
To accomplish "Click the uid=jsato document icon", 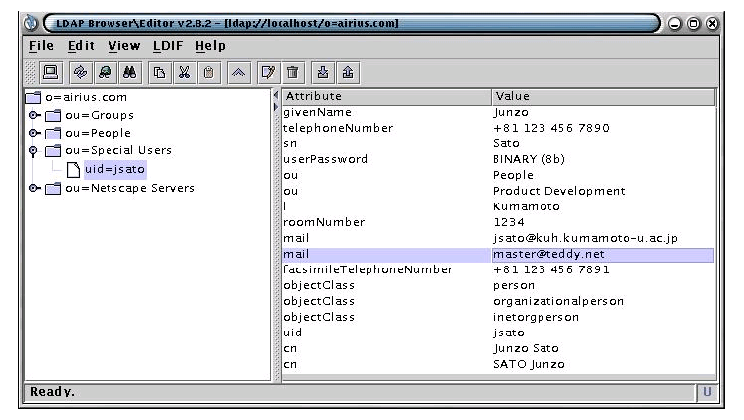I will [73, 169].
